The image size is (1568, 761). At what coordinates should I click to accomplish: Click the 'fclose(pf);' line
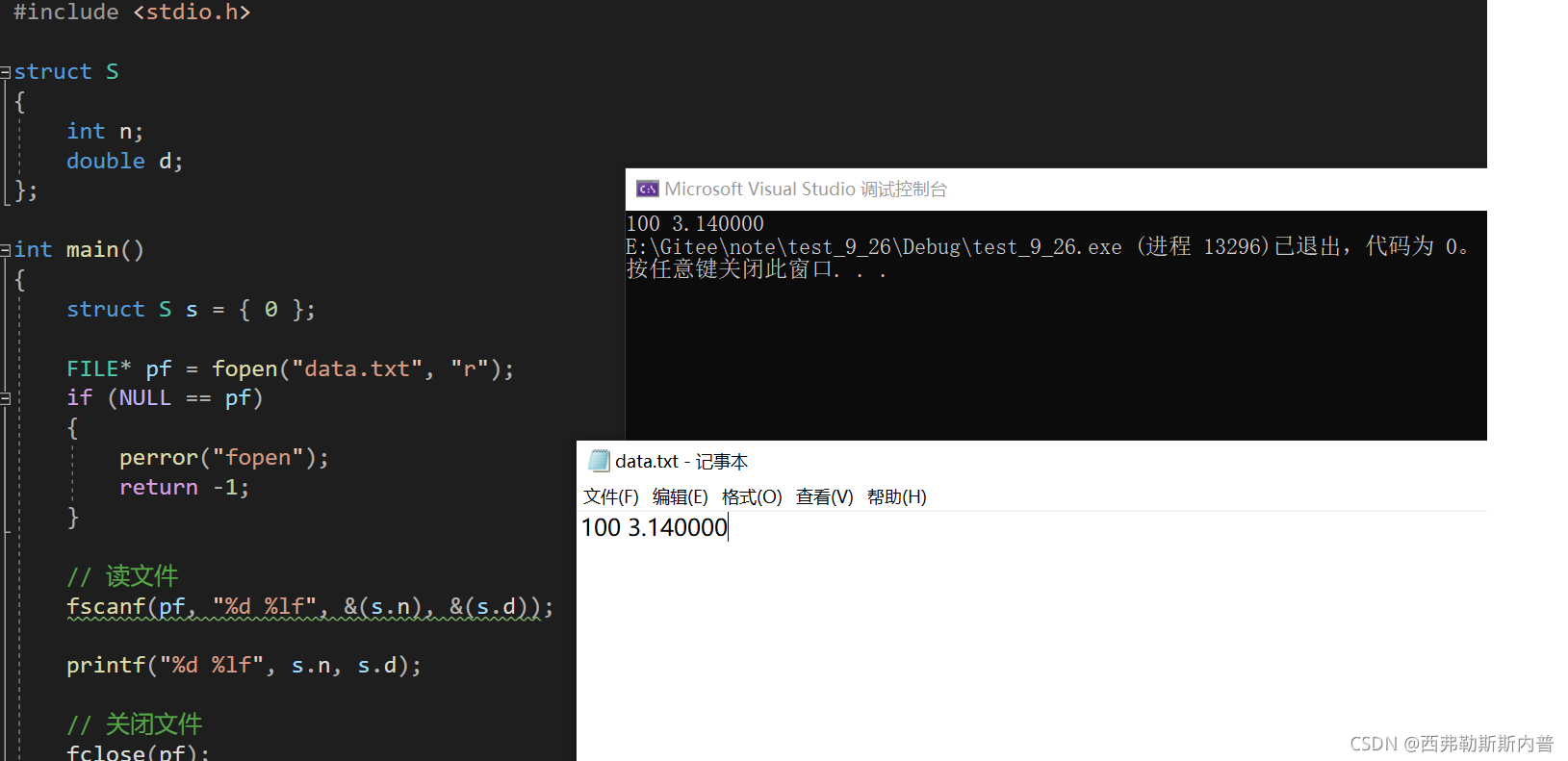[138, 751]
